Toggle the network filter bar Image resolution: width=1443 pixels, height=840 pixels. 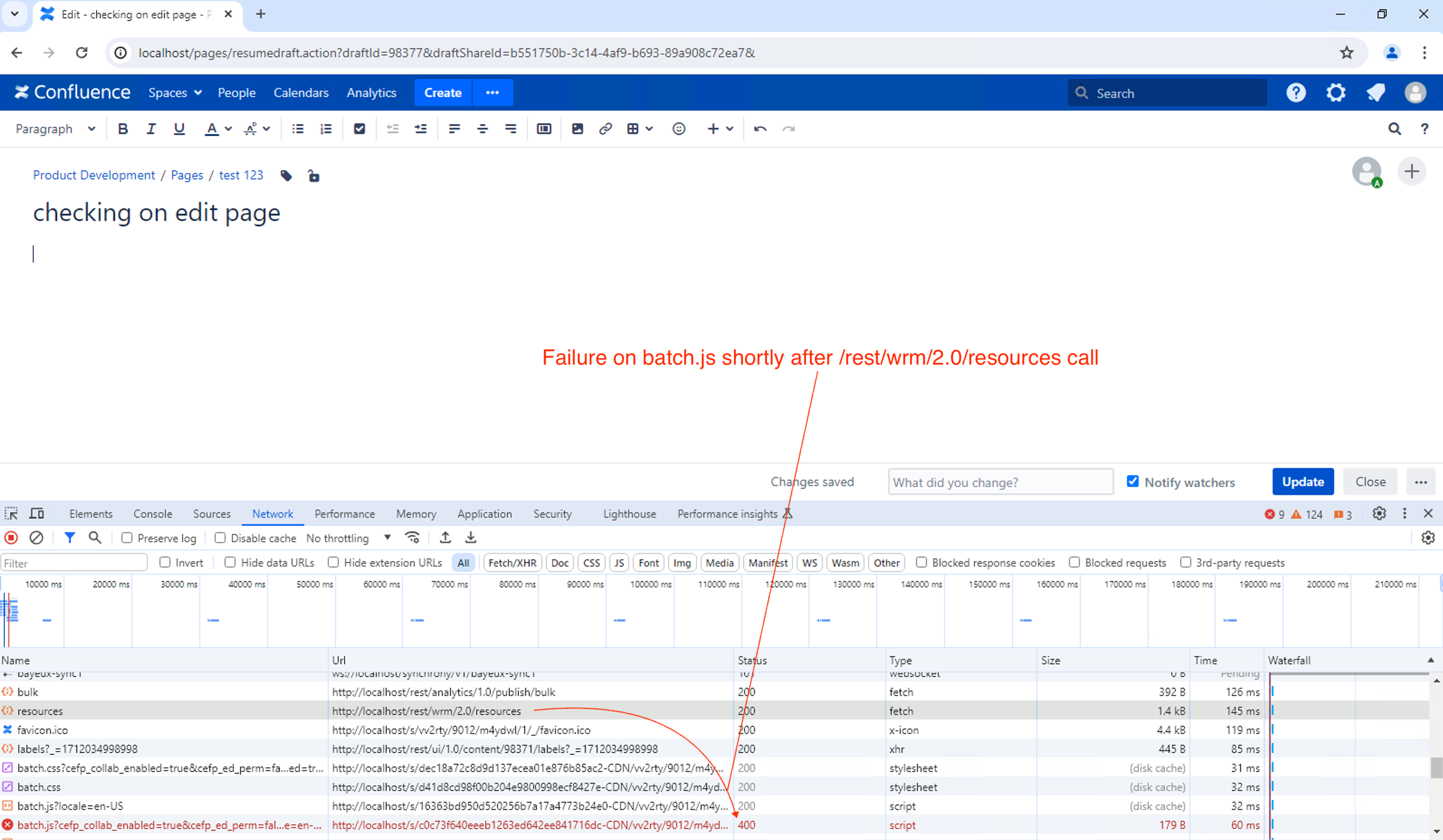click(x=69, y=538)
